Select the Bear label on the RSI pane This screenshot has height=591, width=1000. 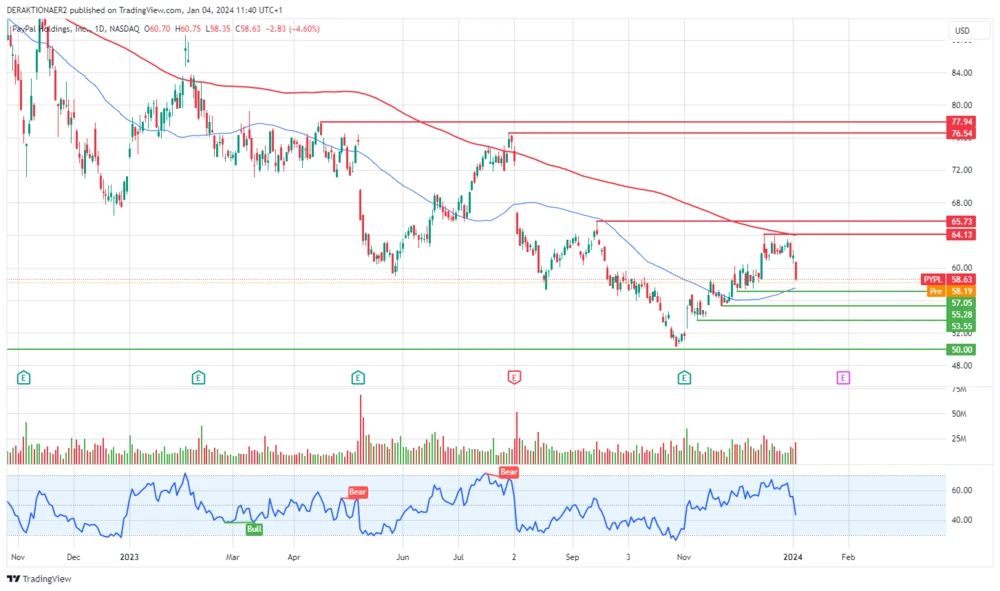click(x=356, y=491)
